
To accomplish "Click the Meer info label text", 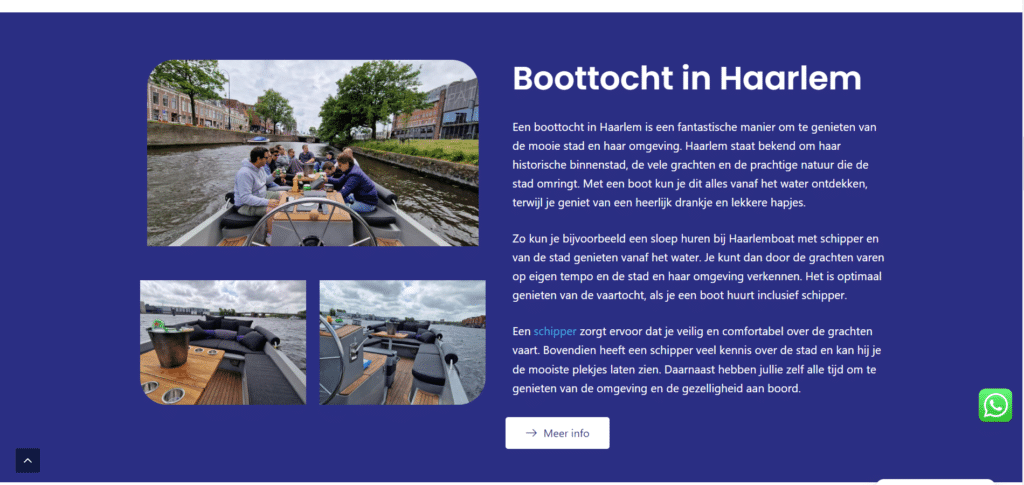I will (x=566, y=433).
